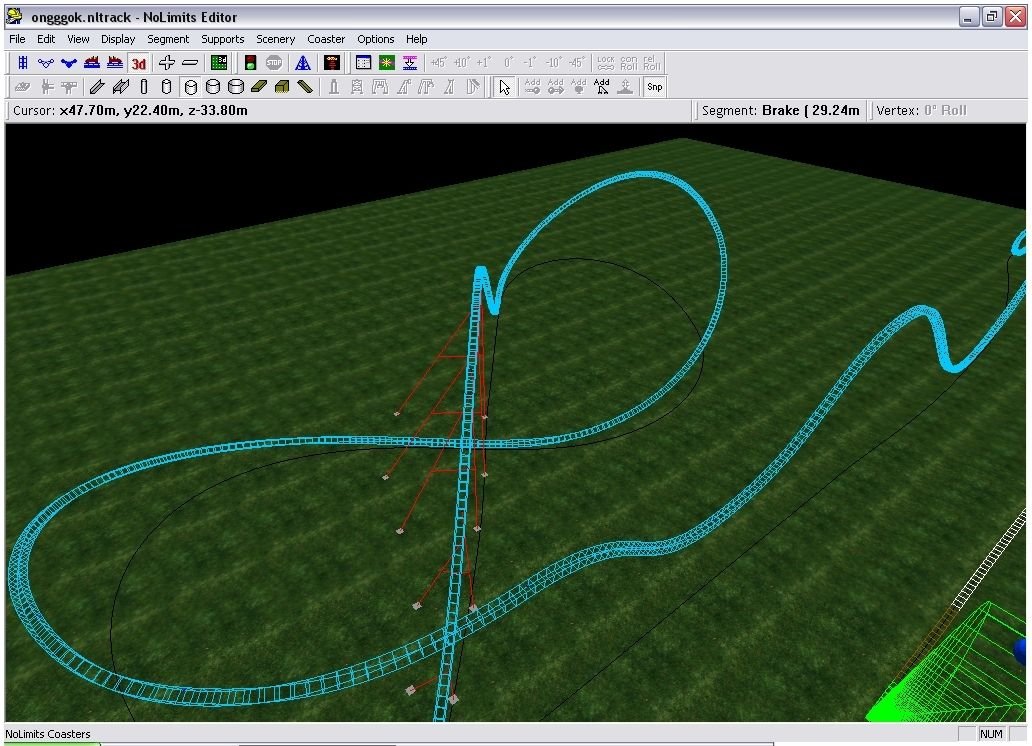The width and height of the screenshot is (1032, 746).
Task: Click the blue wireframe nodes view icon
Action: pos(46,63)
